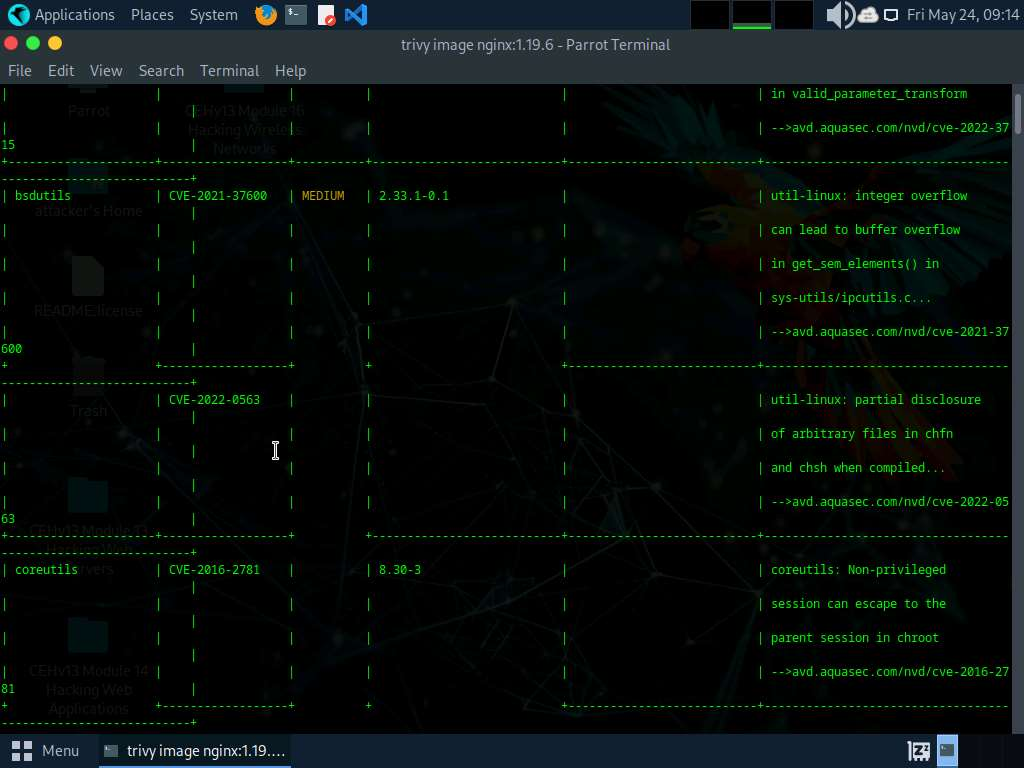Open the File menu in terminal
Viewport: 1024px width, 768px height.
20,71
